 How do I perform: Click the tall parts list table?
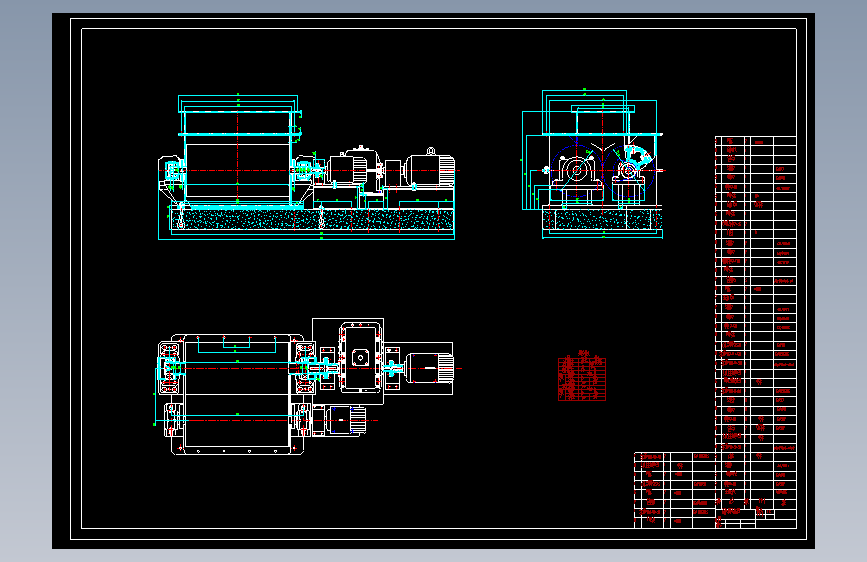(755, 321)
